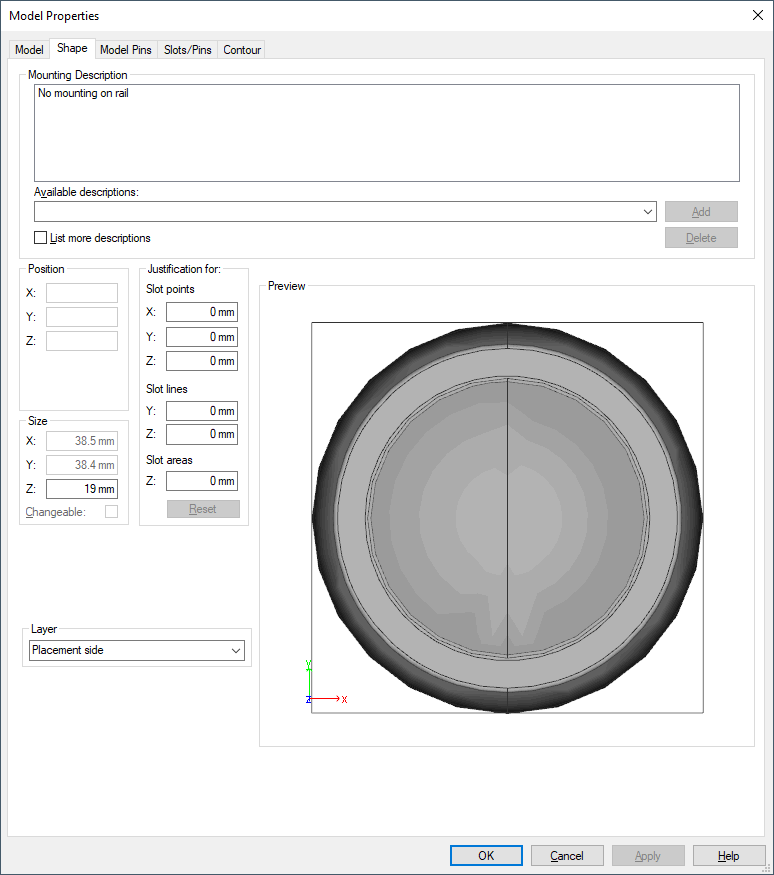Viewport: 774px width, 875px height.
Task: Open the Model Pins tab
Action: [126, 50]
